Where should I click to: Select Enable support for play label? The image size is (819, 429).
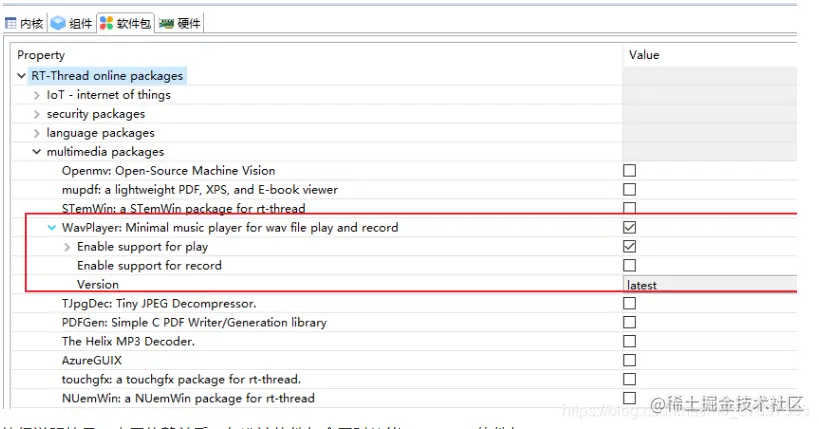coord(143,246)
